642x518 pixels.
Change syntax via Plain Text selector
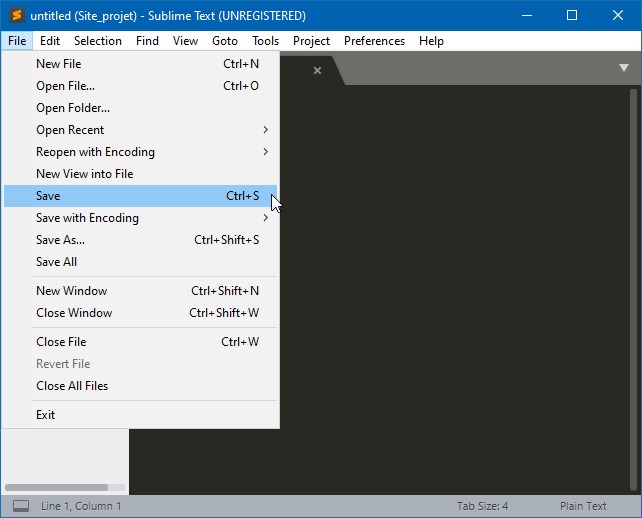[x=583, y=506]
